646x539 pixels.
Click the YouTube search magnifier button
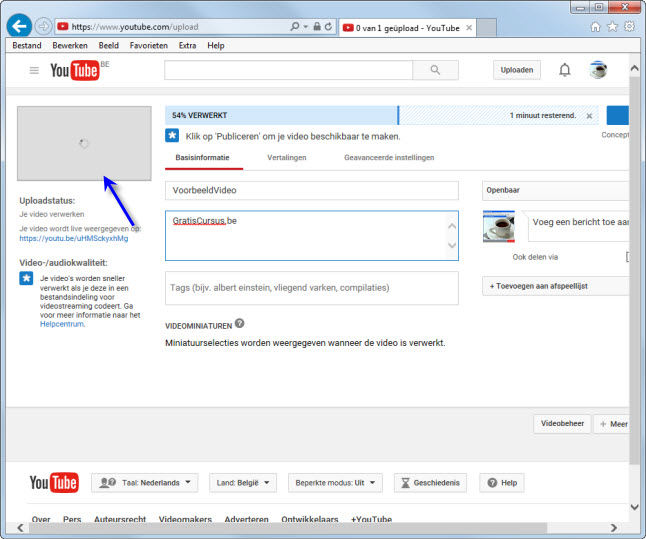[x=435, y=70]
